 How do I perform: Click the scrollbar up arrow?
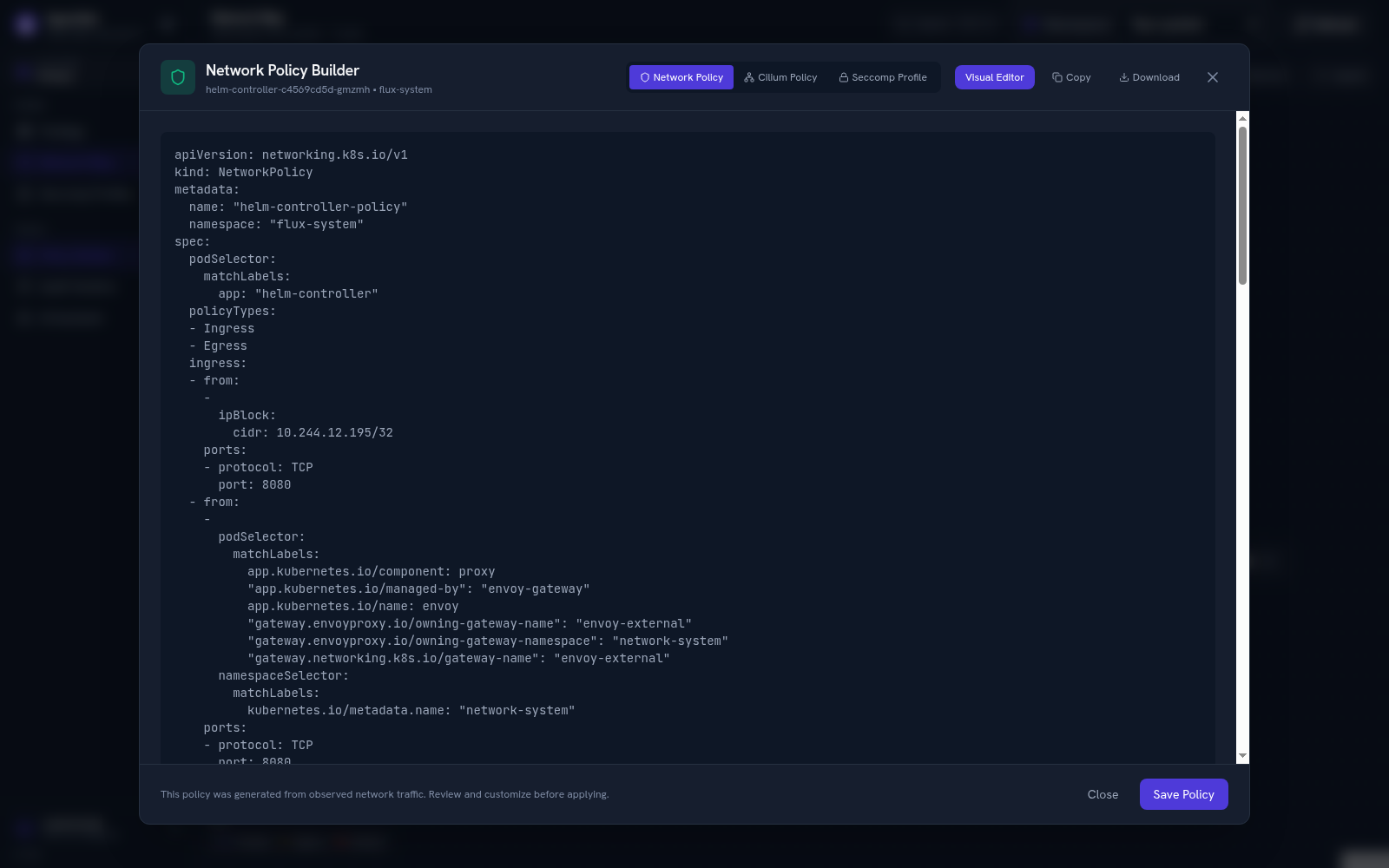(x=1242, y=118)
